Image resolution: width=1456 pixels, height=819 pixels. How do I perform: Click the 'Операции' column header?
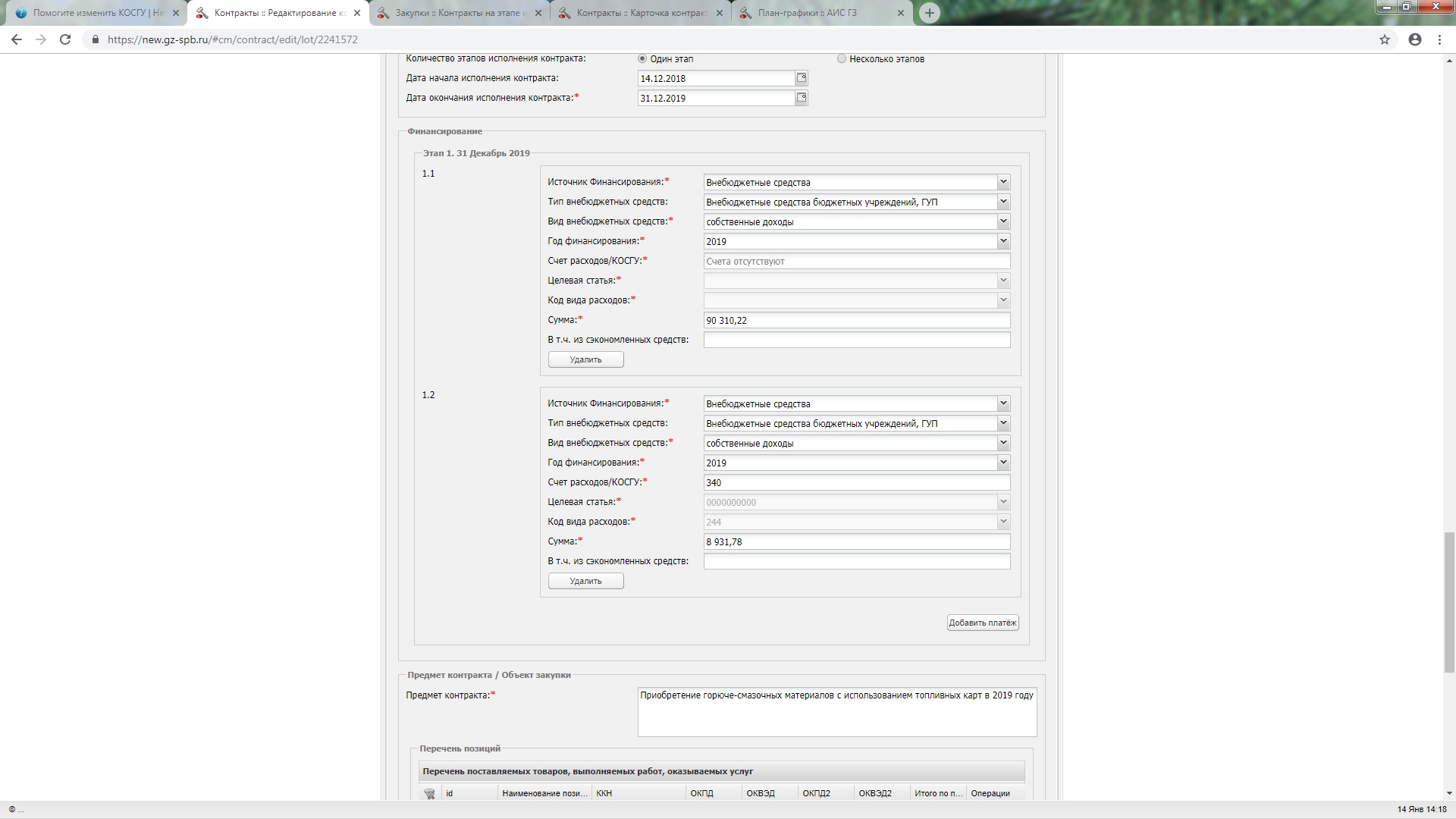tap(996, 793)
